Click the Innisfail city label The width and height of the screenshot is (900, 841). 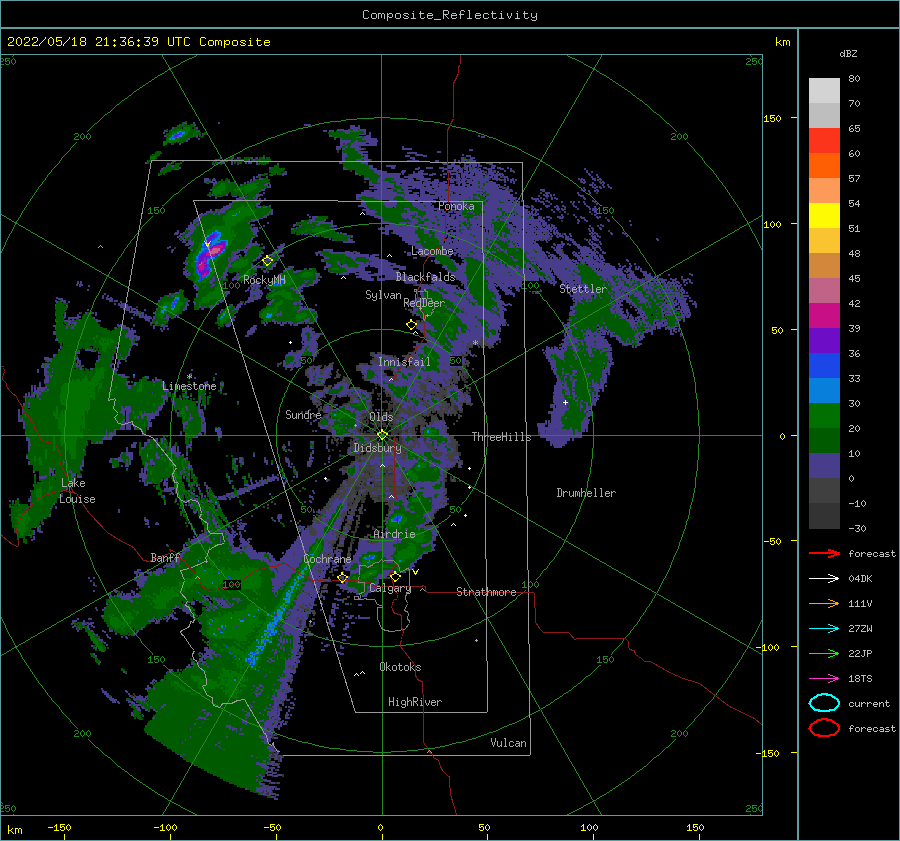tap(404, 362)
